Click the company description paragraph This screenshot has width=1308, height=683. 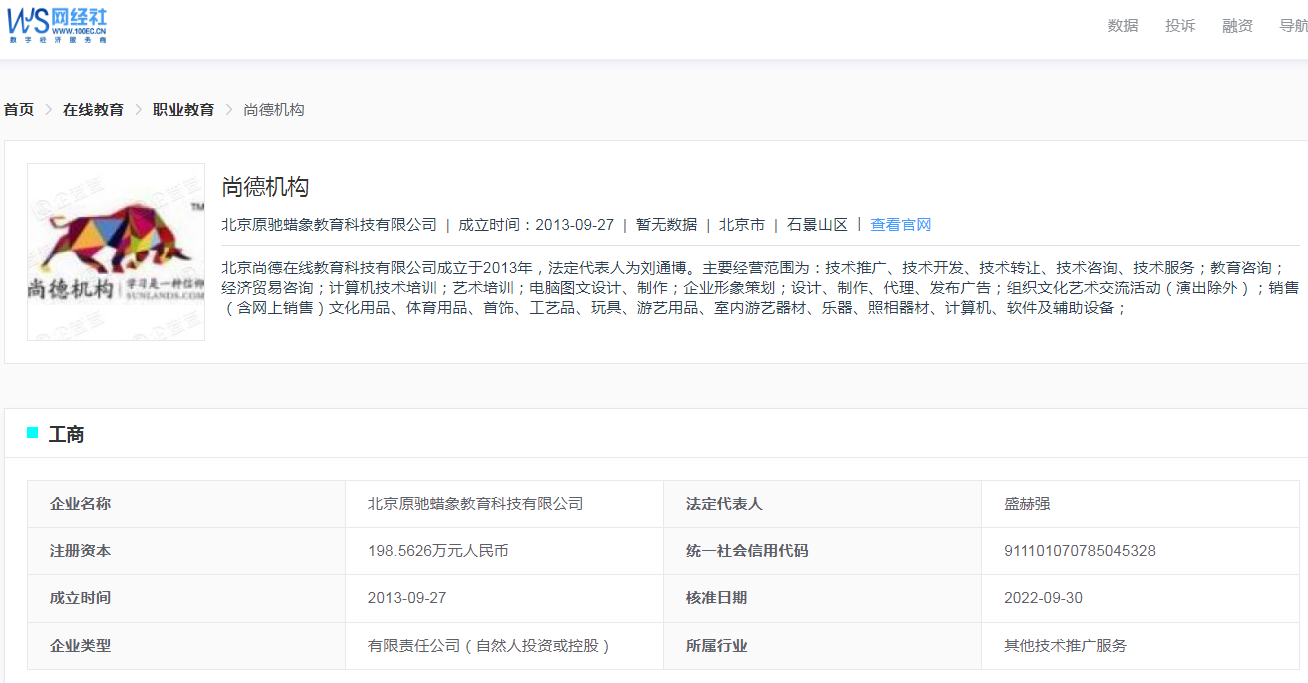tap(760, 288)
